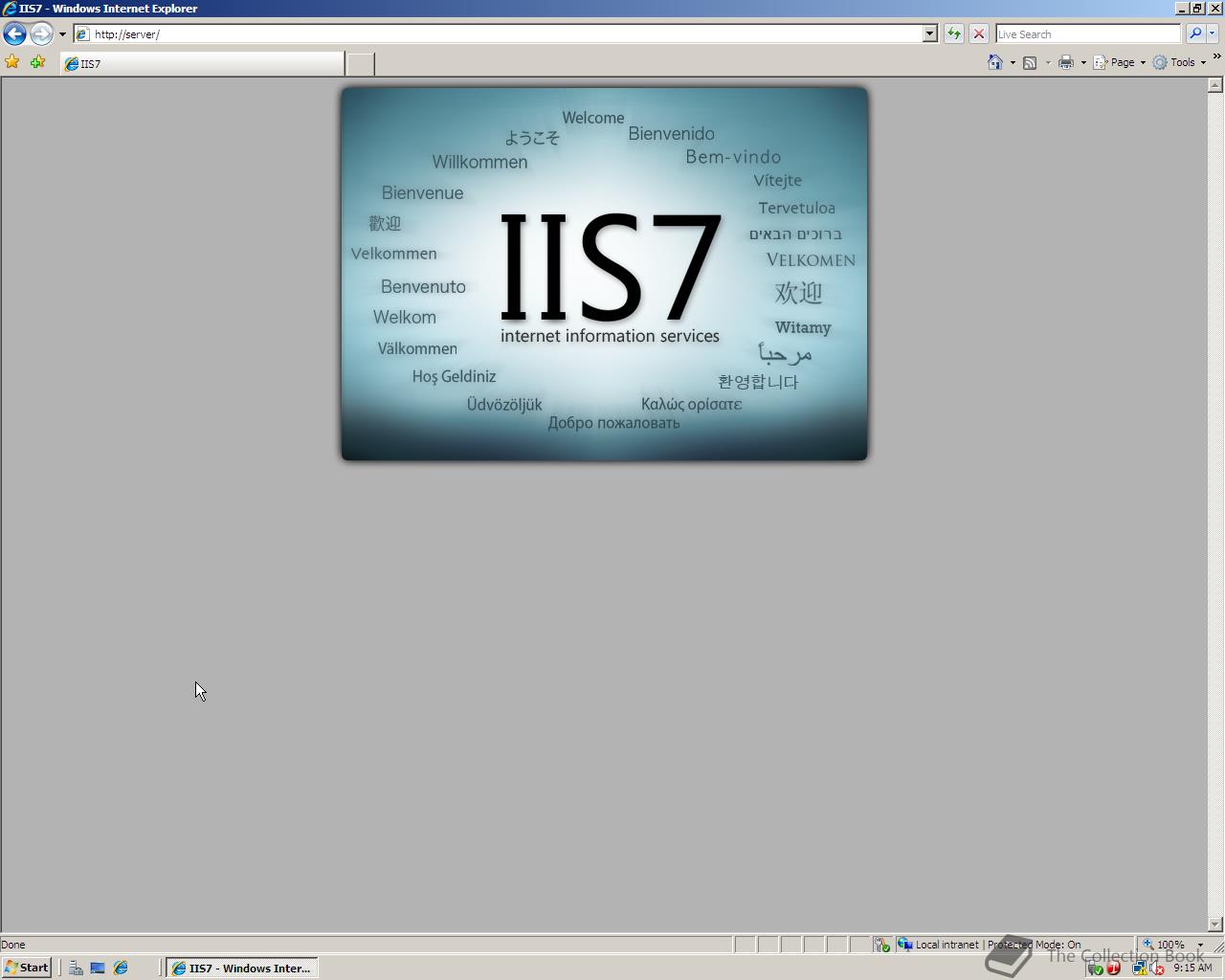
Task: Click the Forward navigation arrow
Action: (x=41, y=33)
